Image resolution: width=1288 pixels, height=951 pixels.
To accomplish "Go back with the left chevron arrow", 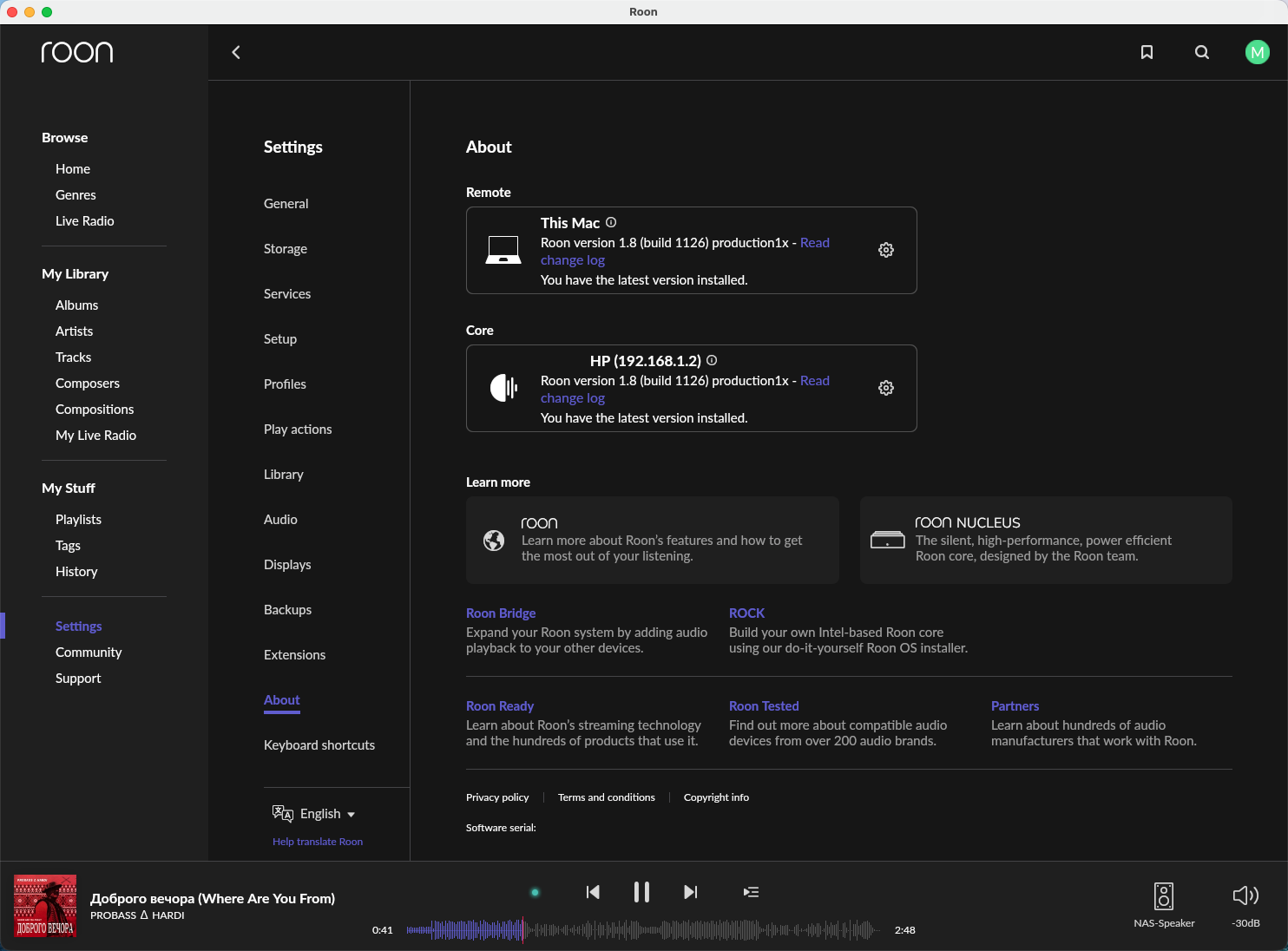I will [236, 52].
